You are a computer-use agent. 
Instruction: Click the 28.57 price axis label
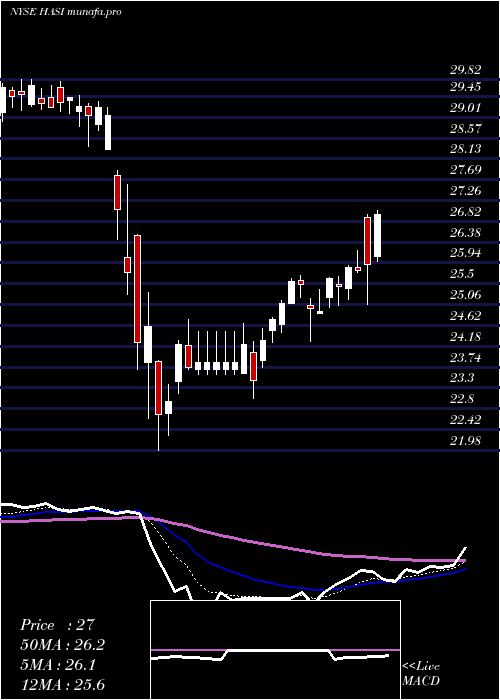pos(466,129)
